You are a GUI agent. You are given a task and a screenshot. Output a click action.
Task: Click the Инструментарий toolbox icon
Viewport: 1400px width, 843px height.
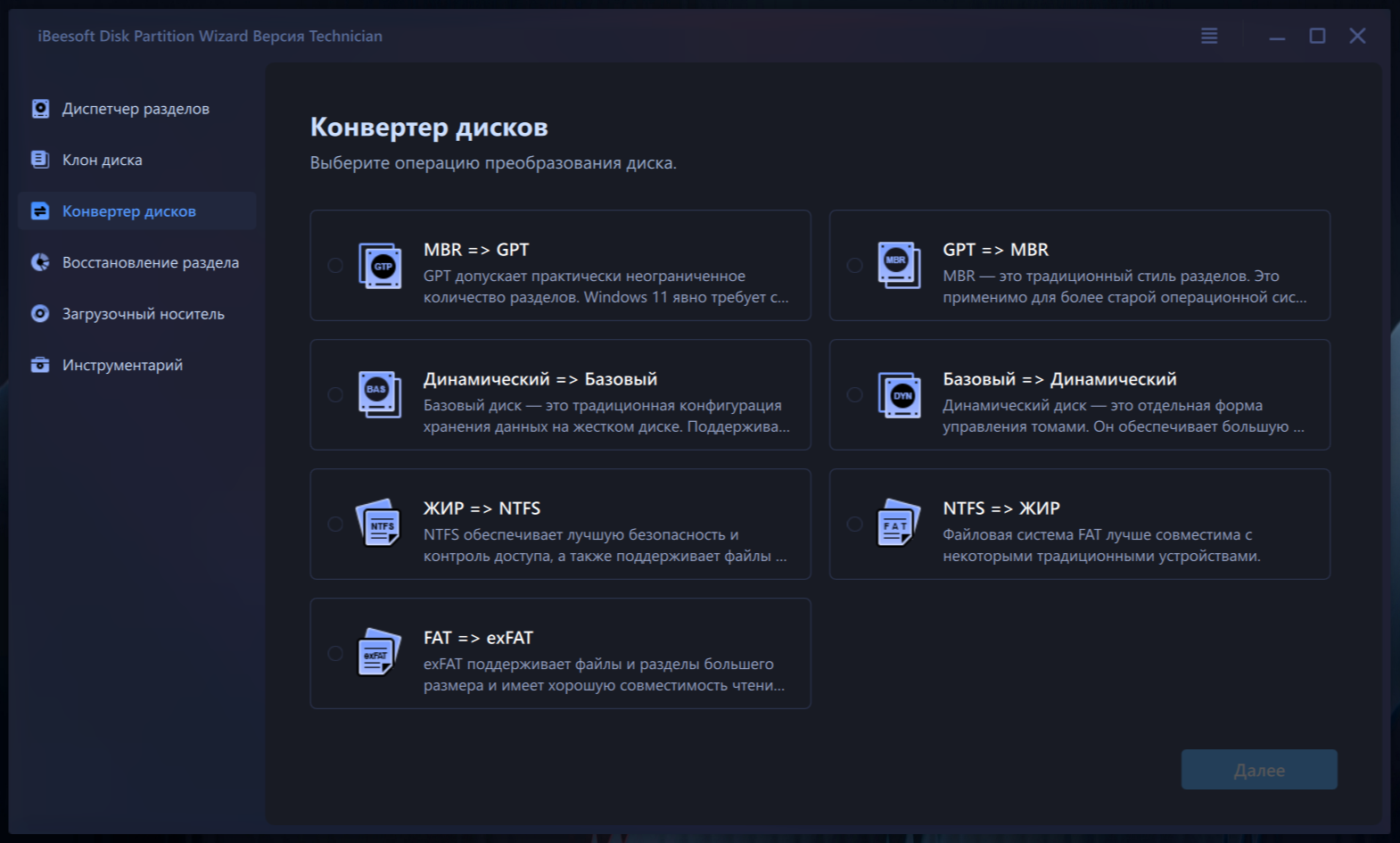pyautogui.click(x=40, y=365)
